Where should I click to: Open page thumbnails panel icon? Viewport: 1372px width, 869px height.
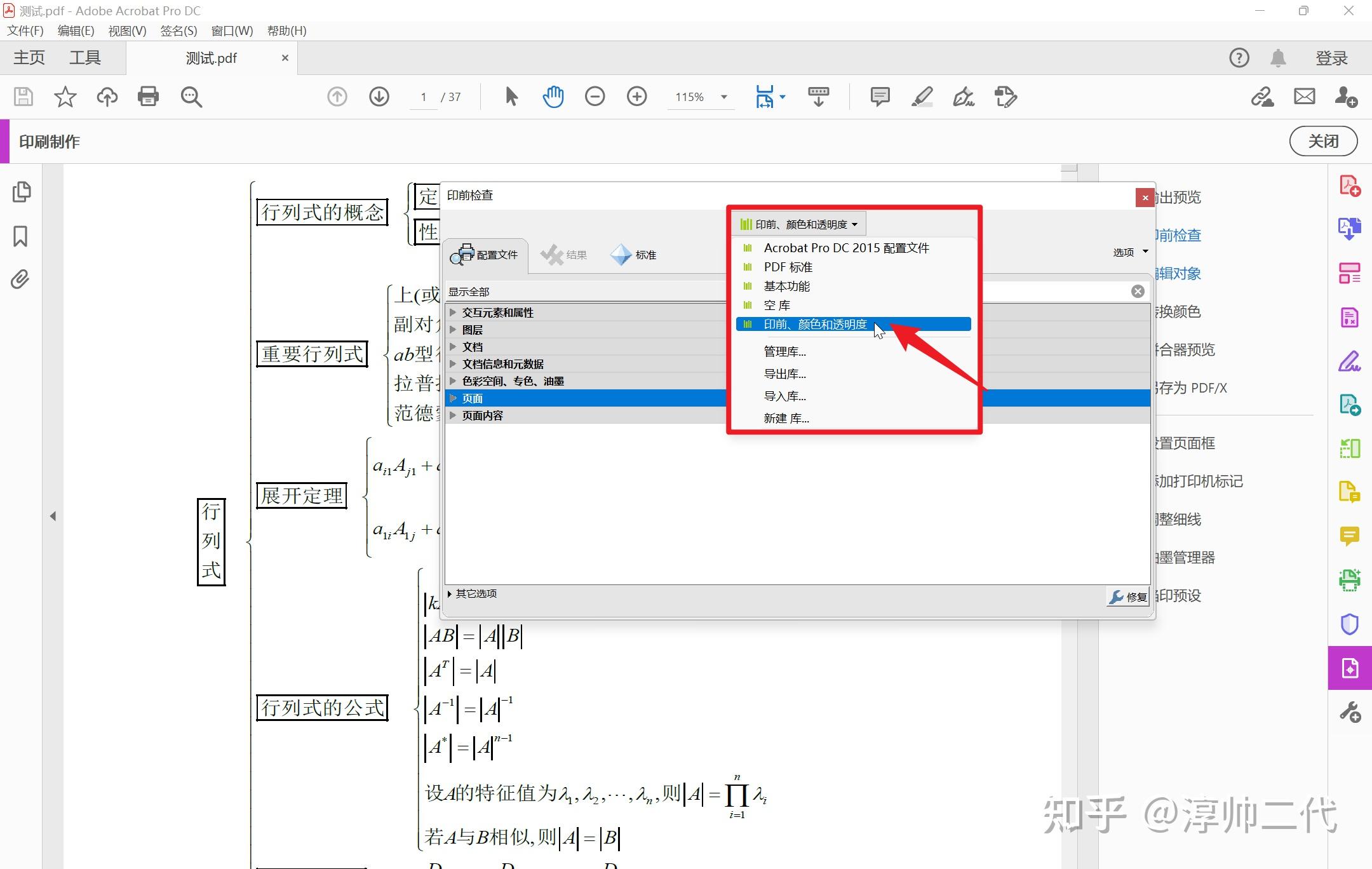22,192
